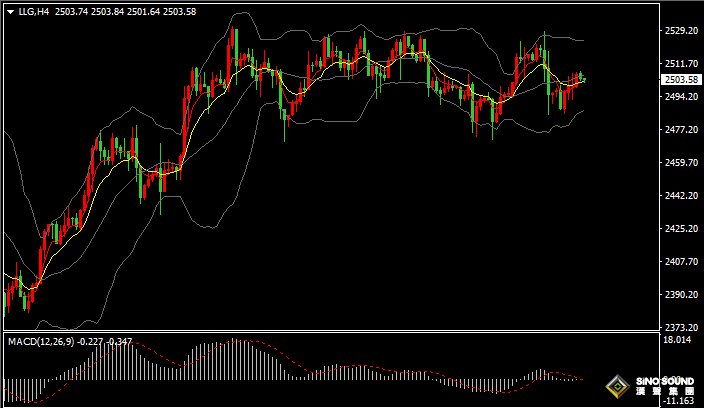Click the 2373.20 price axis label

tap(681, 328)
